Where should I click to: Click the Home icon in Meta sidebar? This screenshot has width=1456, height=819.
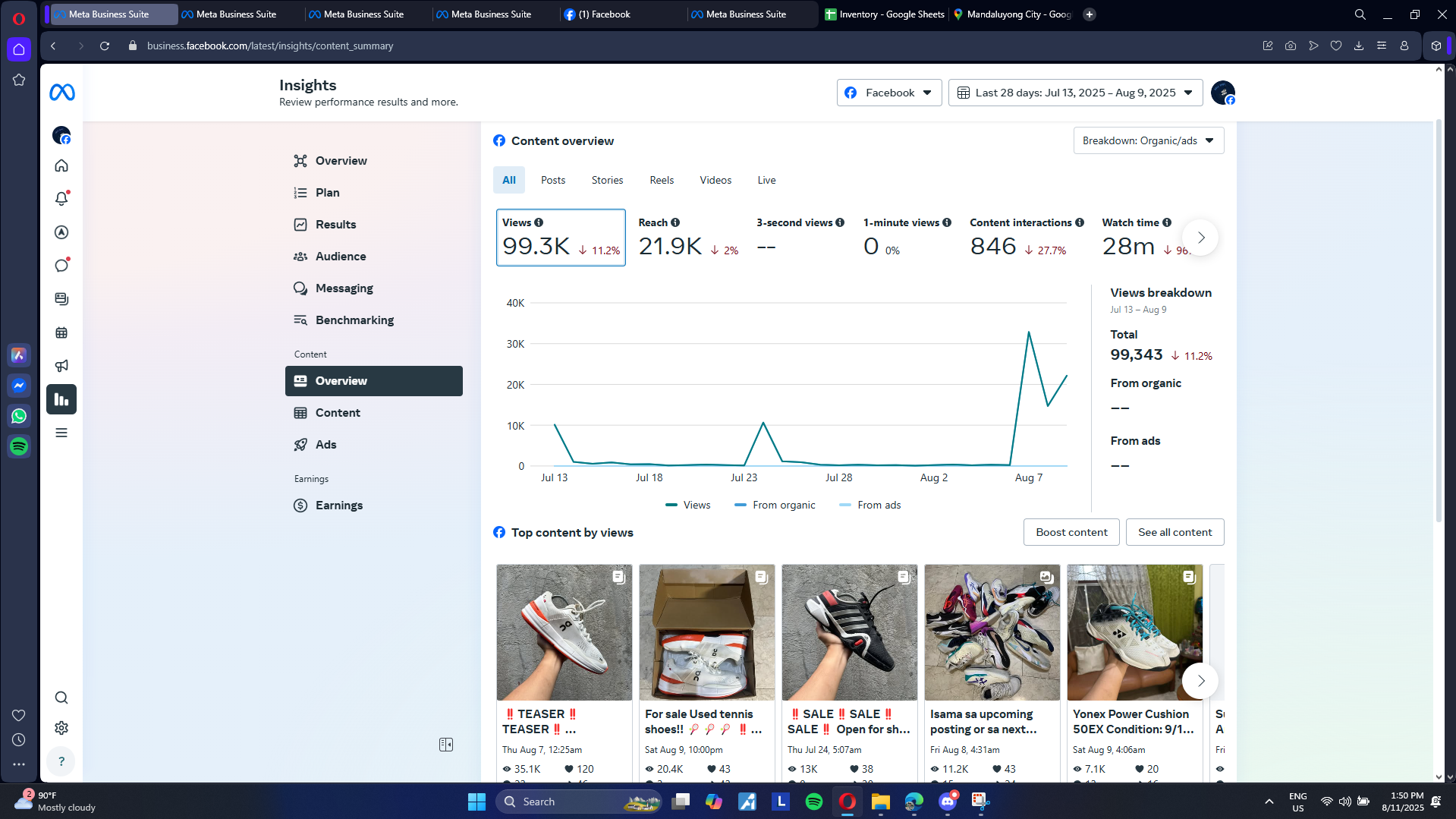61,165
